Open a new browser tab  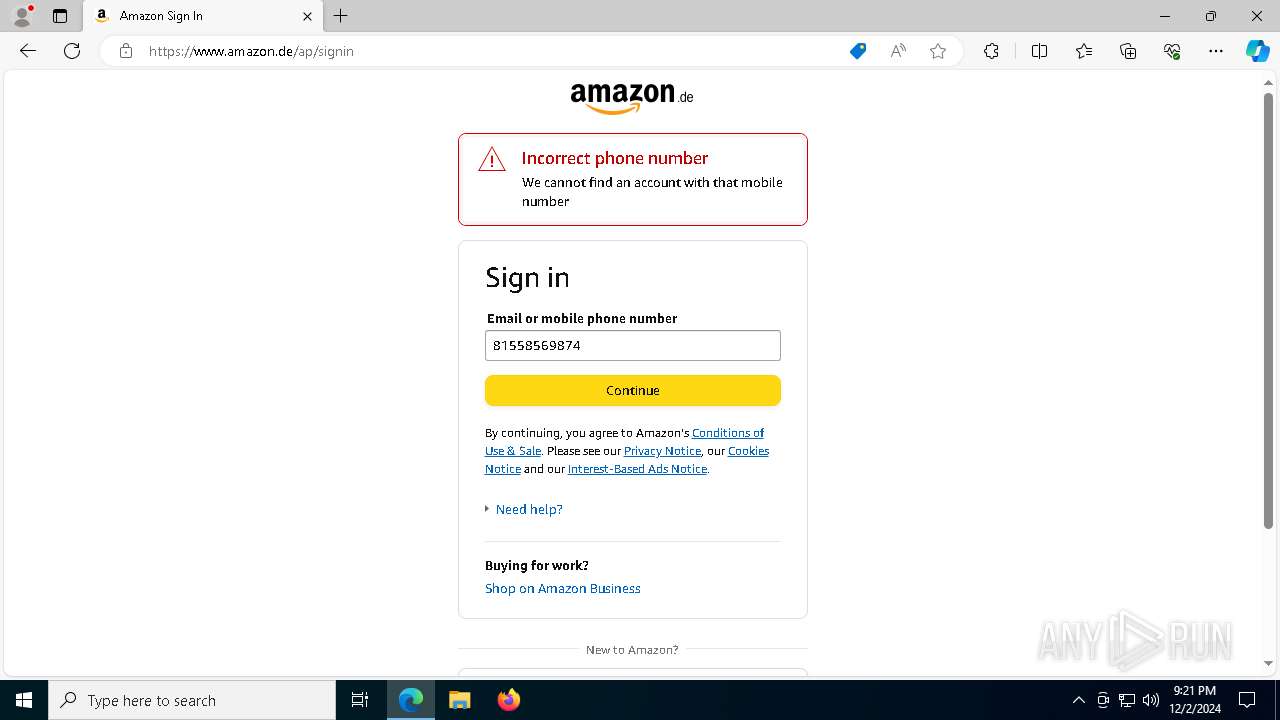pos(341,16)
